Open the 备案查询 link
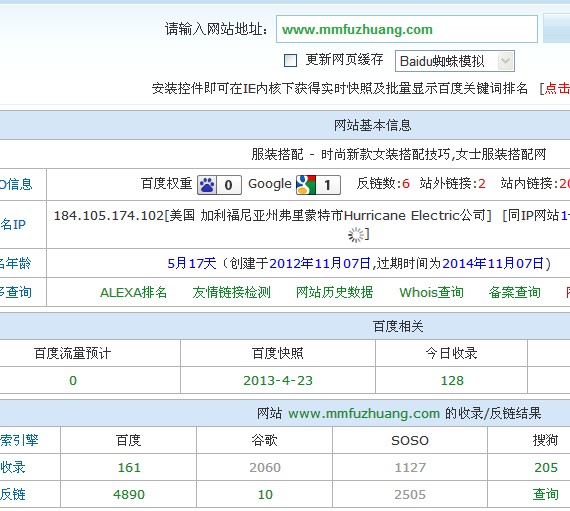The image size is (570, 511). [514, 292]
